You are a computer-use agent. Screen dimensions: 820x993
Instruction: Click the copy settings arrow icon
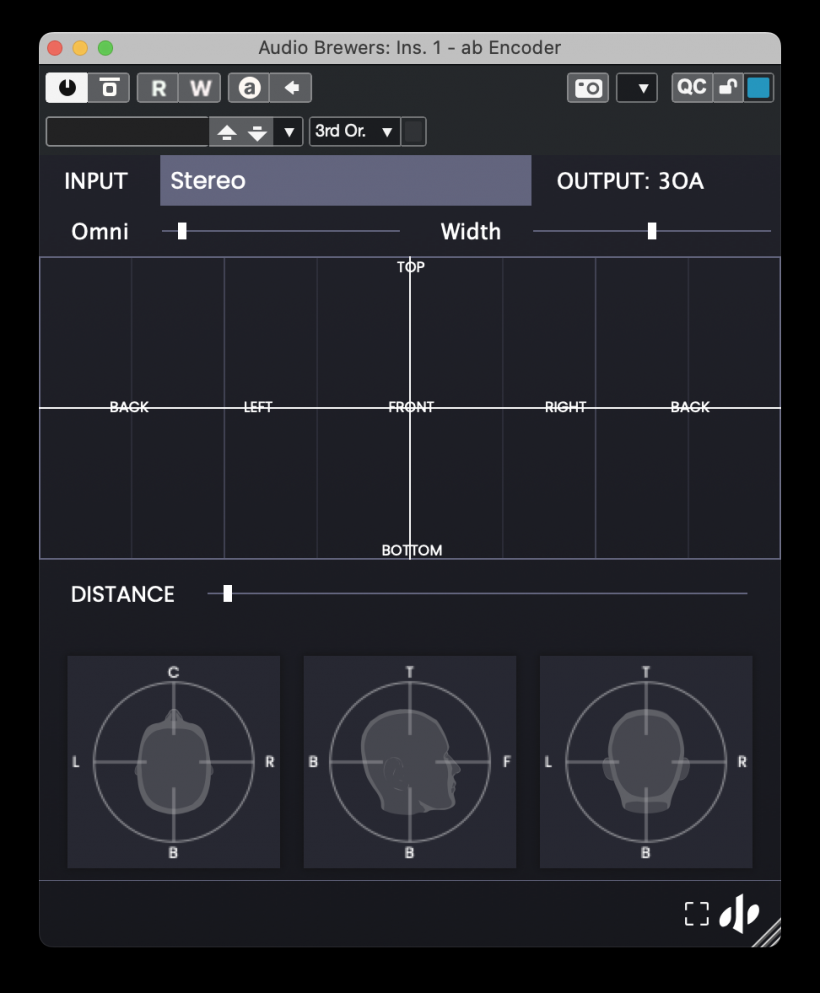pyautogui.click(x=291, y=88)
